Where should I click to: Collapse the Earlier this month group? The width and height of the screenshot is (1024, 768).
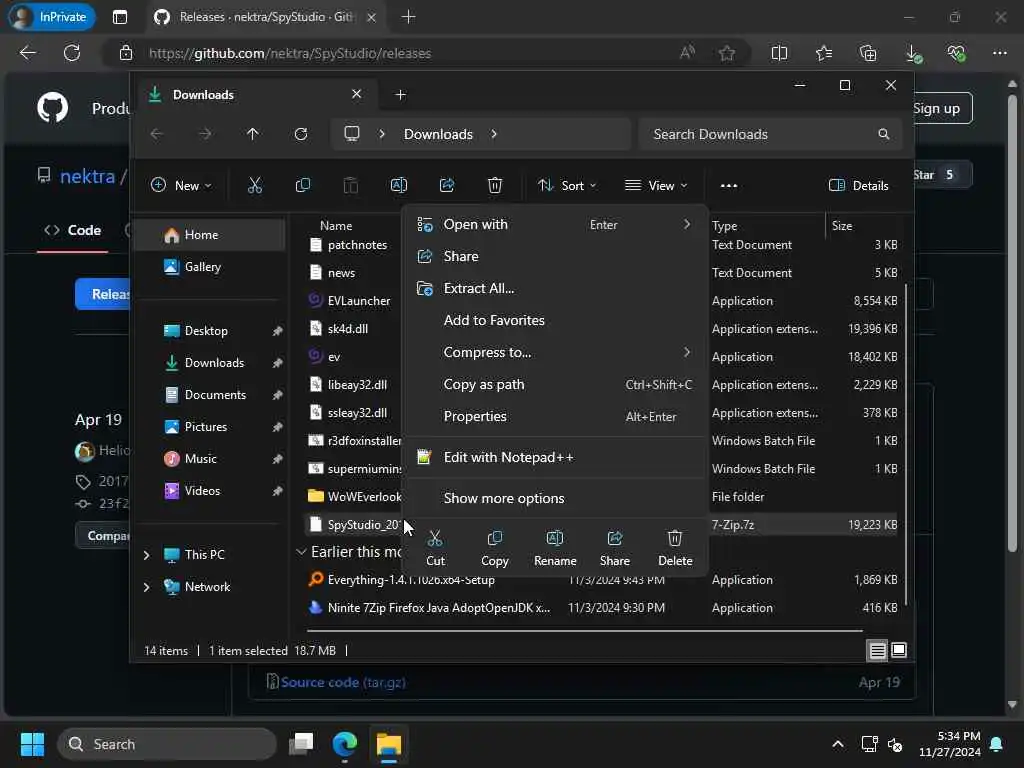pos(301,552)
